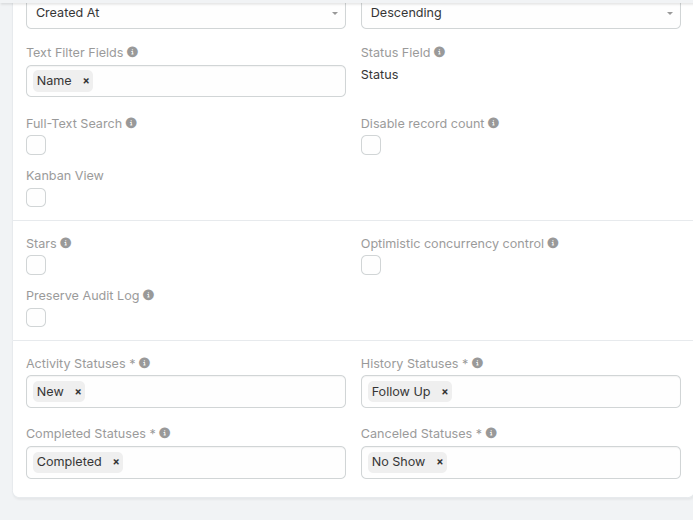Screen dimensions: 693x520
Task: Open the Created At dropdown
Action: 185,13
